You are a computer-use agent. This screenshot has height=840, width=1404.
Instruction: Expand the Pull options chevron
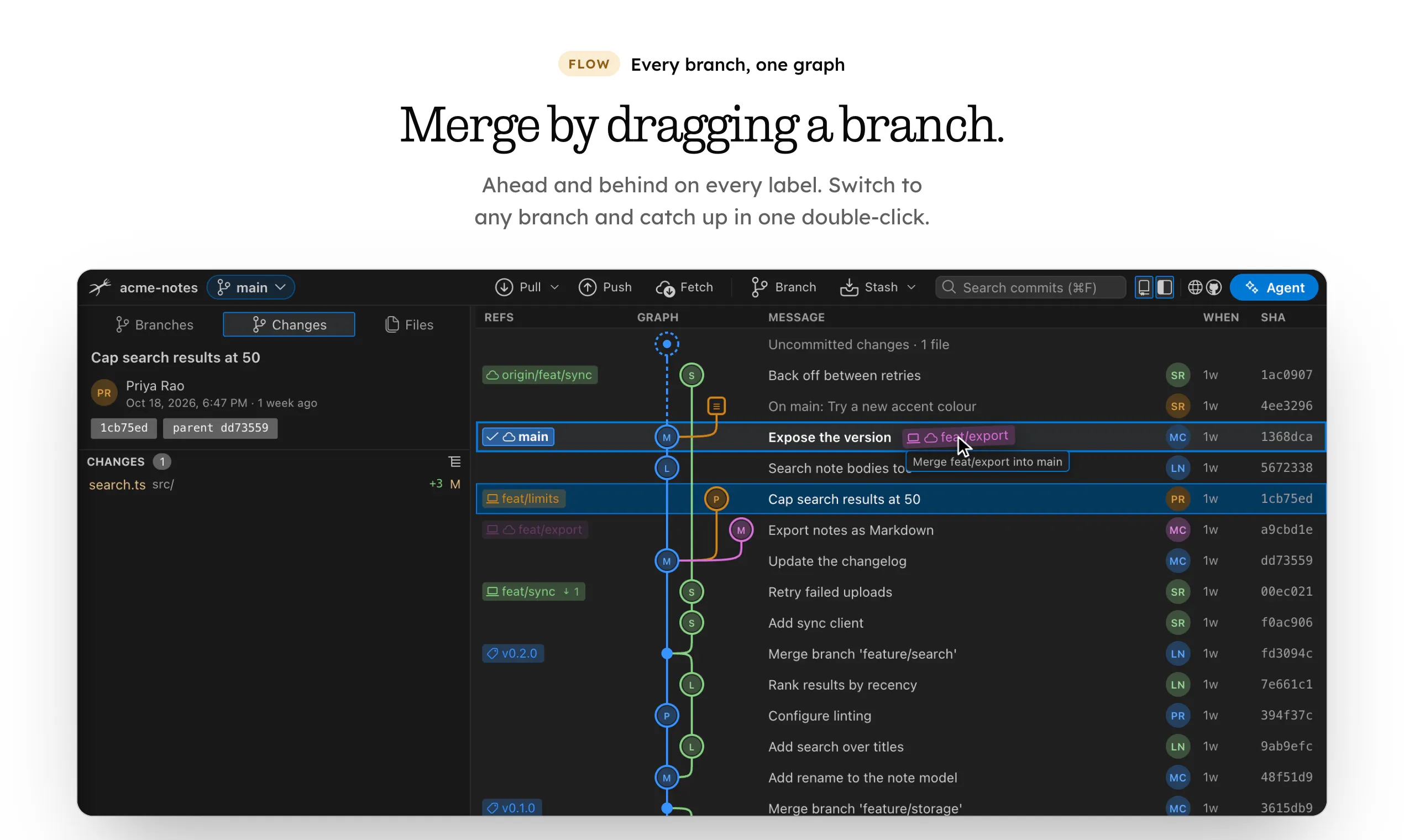click(555, 287)
